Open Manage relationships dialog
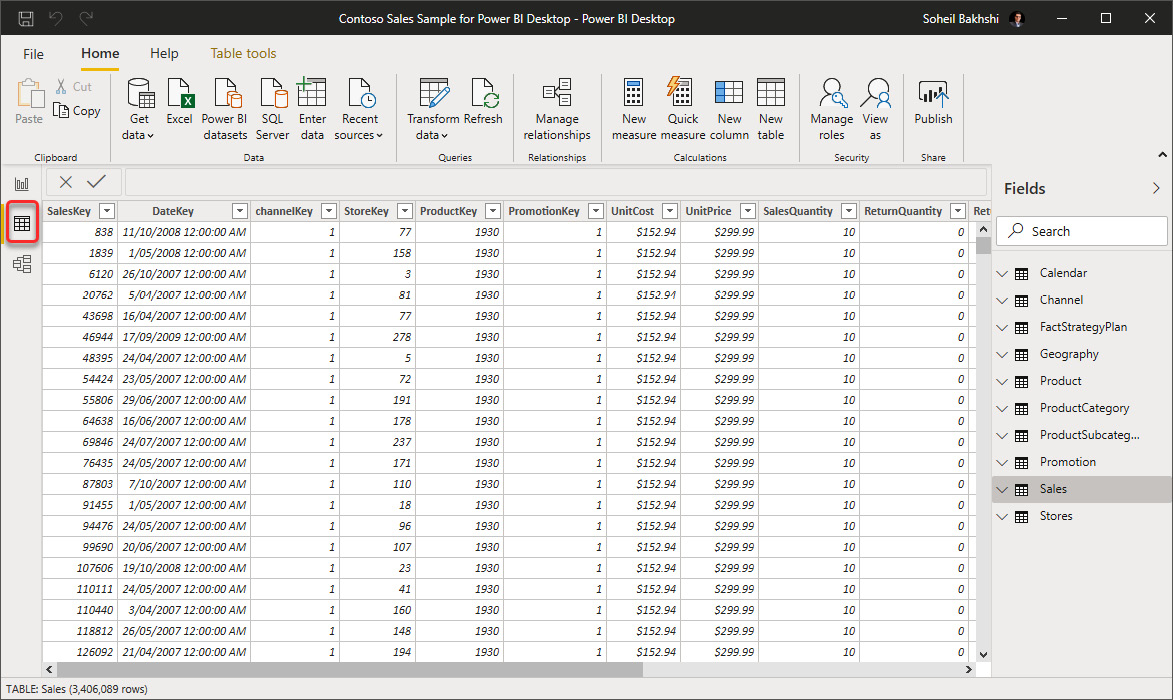This screenshot has height=700, width=1173. click(x=557, y=109)
